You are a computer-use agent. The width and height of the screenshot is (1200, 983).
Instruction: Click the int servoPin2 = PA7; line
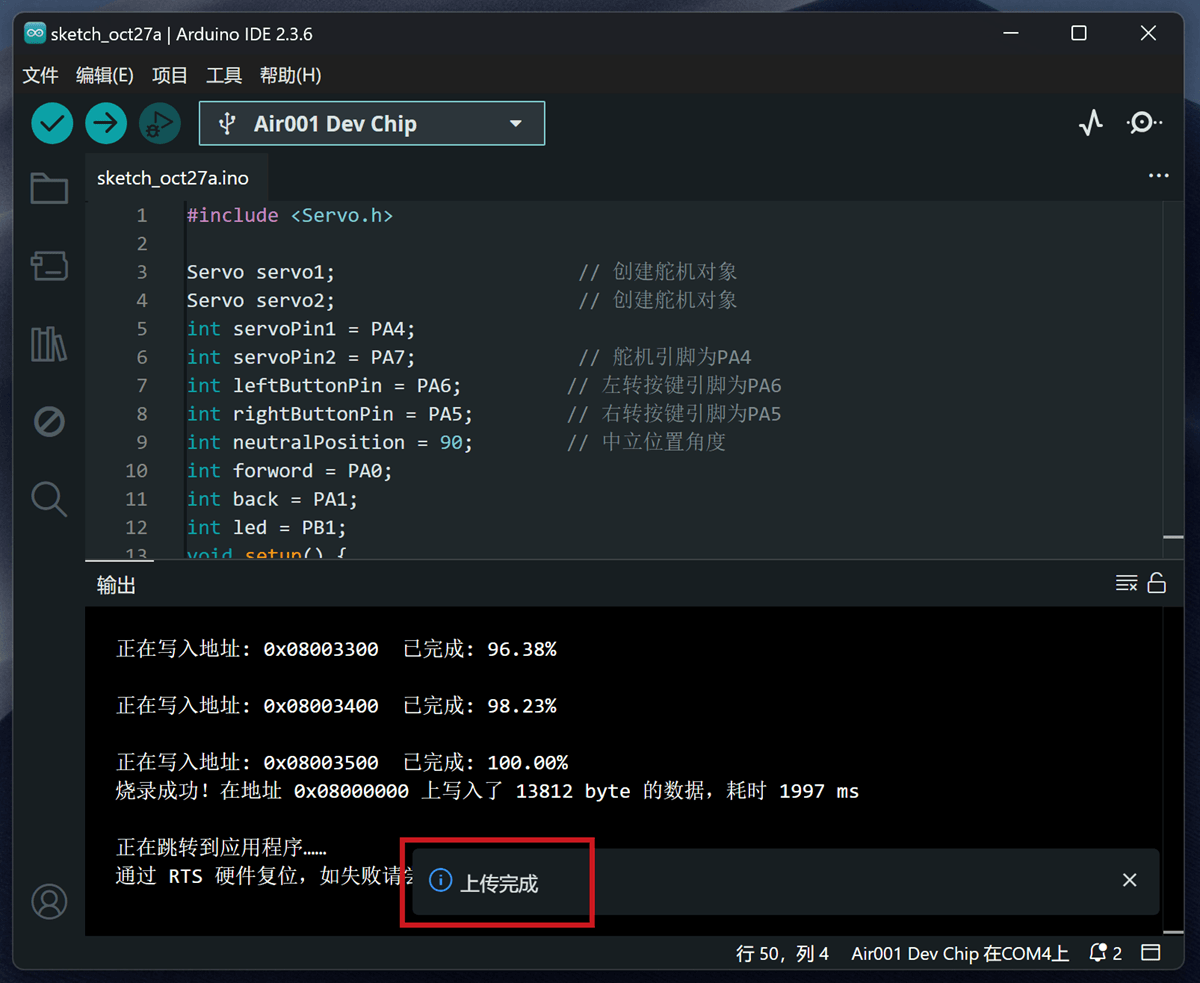[x=301, y=357]
